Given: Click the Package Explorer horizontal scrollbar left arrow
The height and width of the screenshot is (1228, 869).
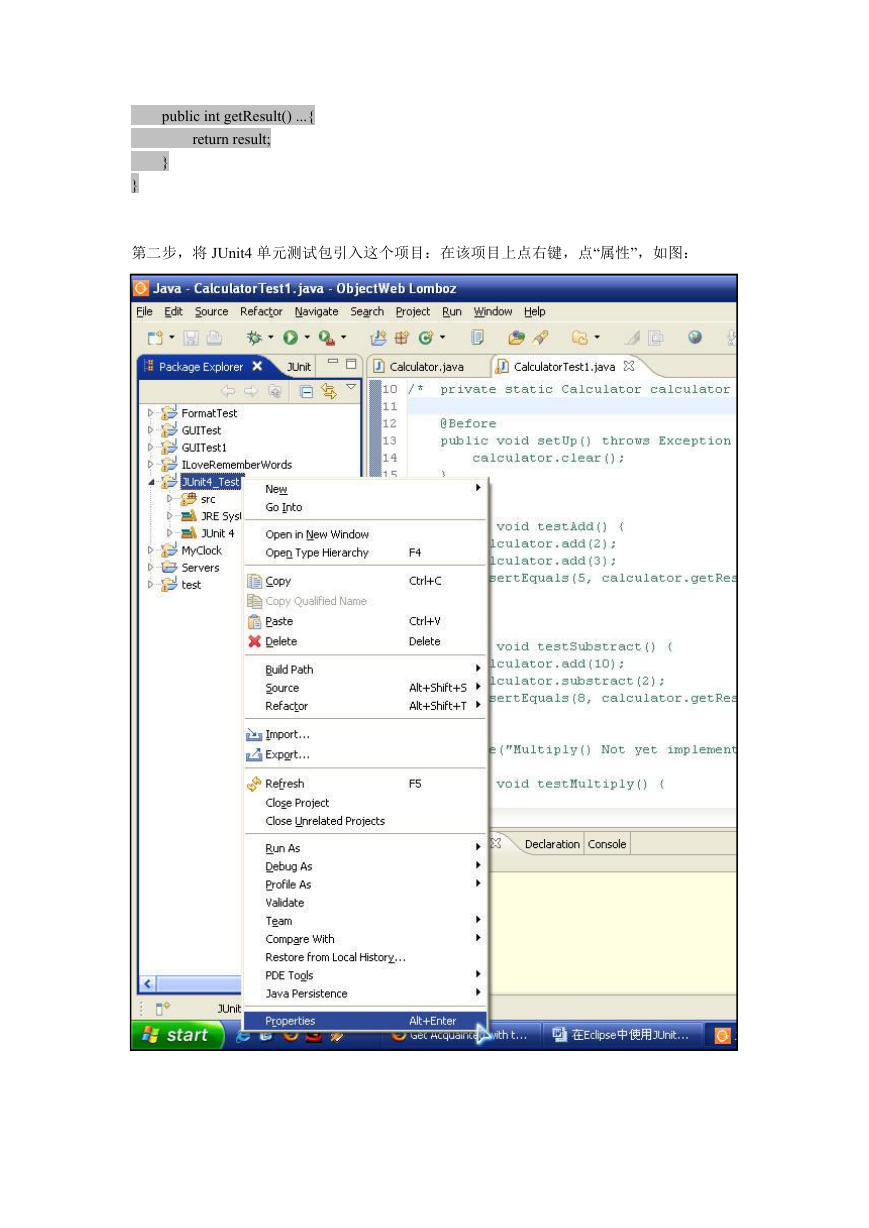Looking at the screenshot, I should coord(146,983).
